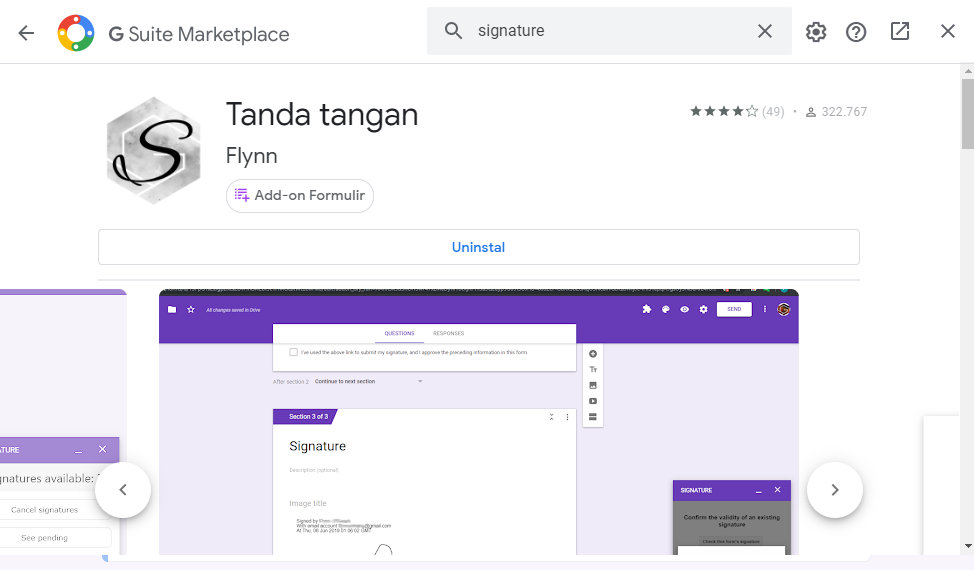Click the add video icon in the side toolbar
The width and height of the screenshot is (974, 570).
coord(593,401)
